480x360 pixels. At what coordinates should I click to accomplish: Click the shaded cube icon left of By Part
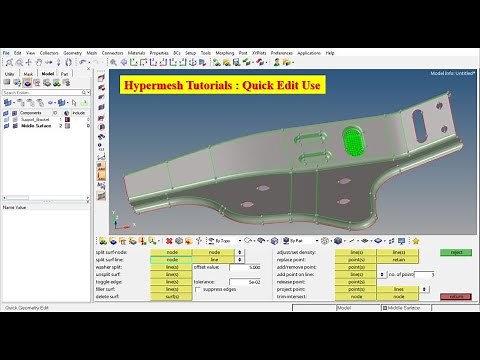point(274,241)
